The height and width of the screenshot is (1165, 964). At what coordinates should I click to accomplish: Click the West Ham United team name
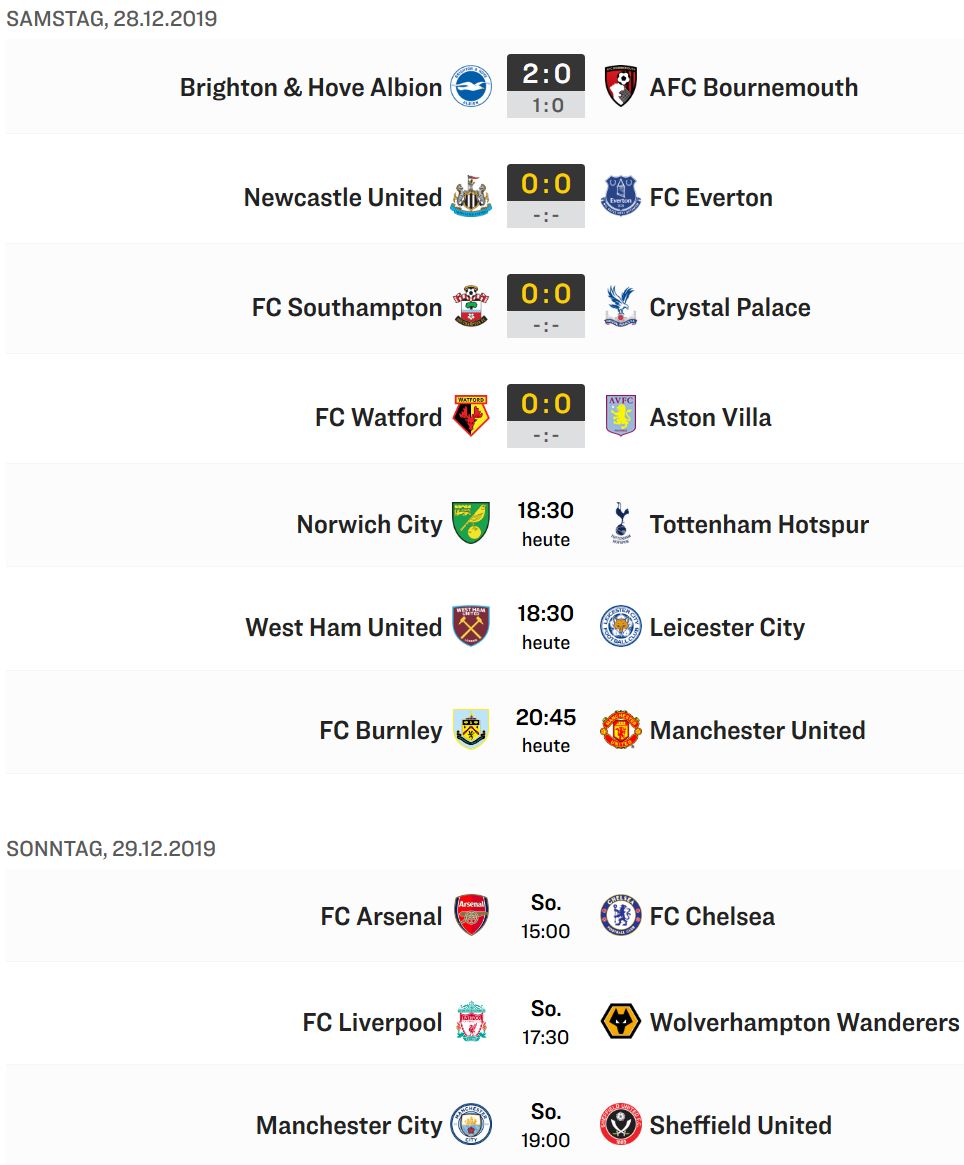pyautogui.click(x=343, y=626)
